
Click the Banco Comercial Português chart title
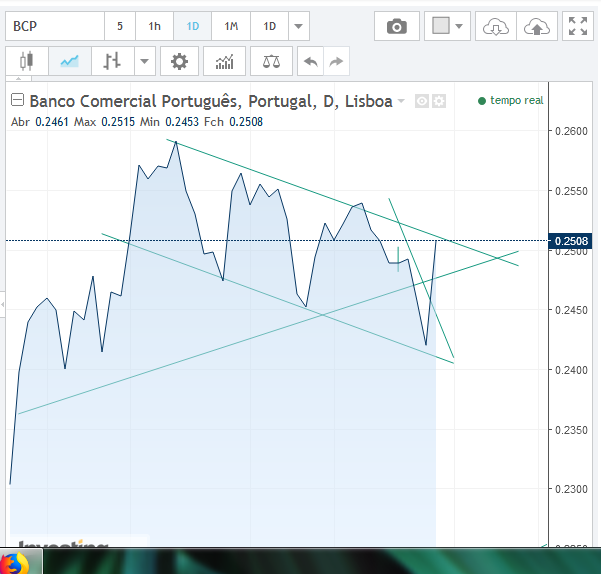(x=211, y=101)
